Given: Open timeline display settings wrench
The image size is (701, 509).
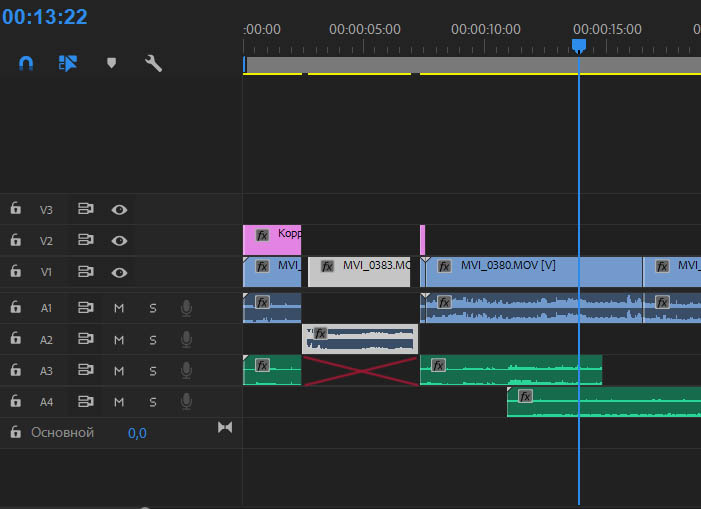Looking at the screenshot, I should (x=153, y=63).
